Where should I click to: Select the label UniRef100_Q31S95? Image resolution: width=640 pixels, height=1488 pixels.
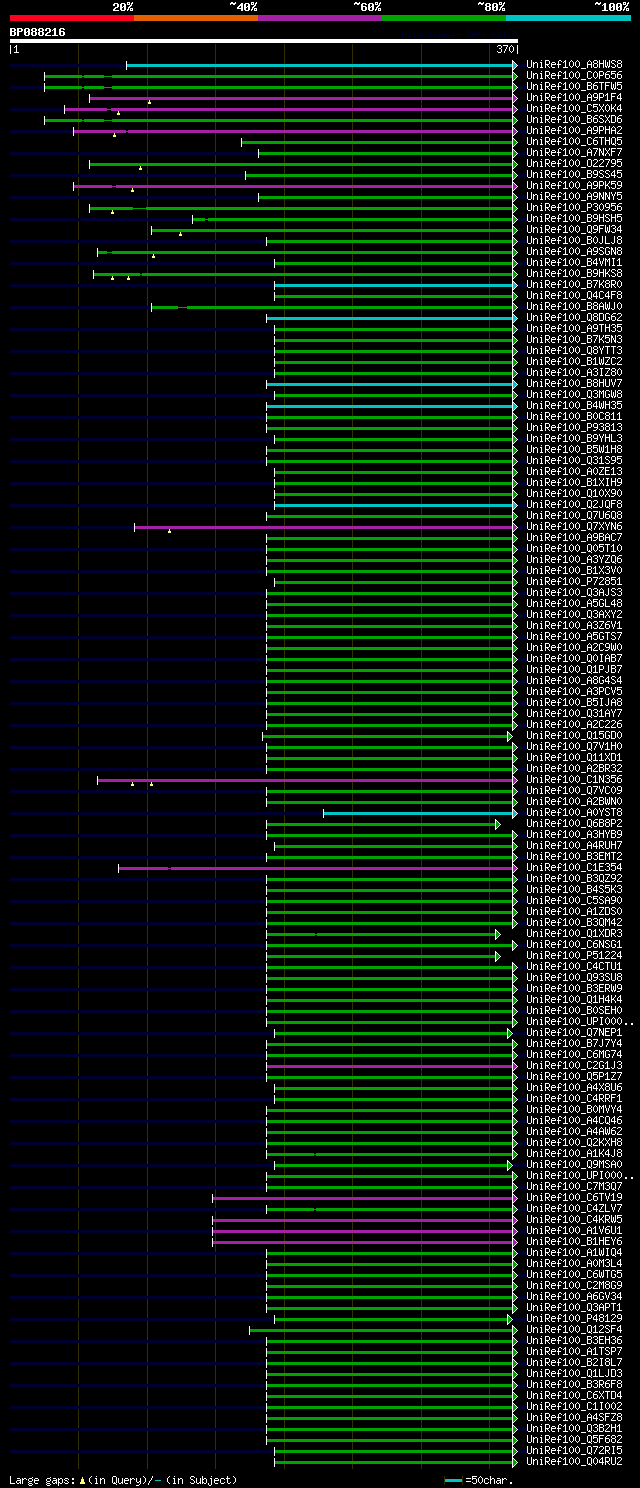[574, 461]
